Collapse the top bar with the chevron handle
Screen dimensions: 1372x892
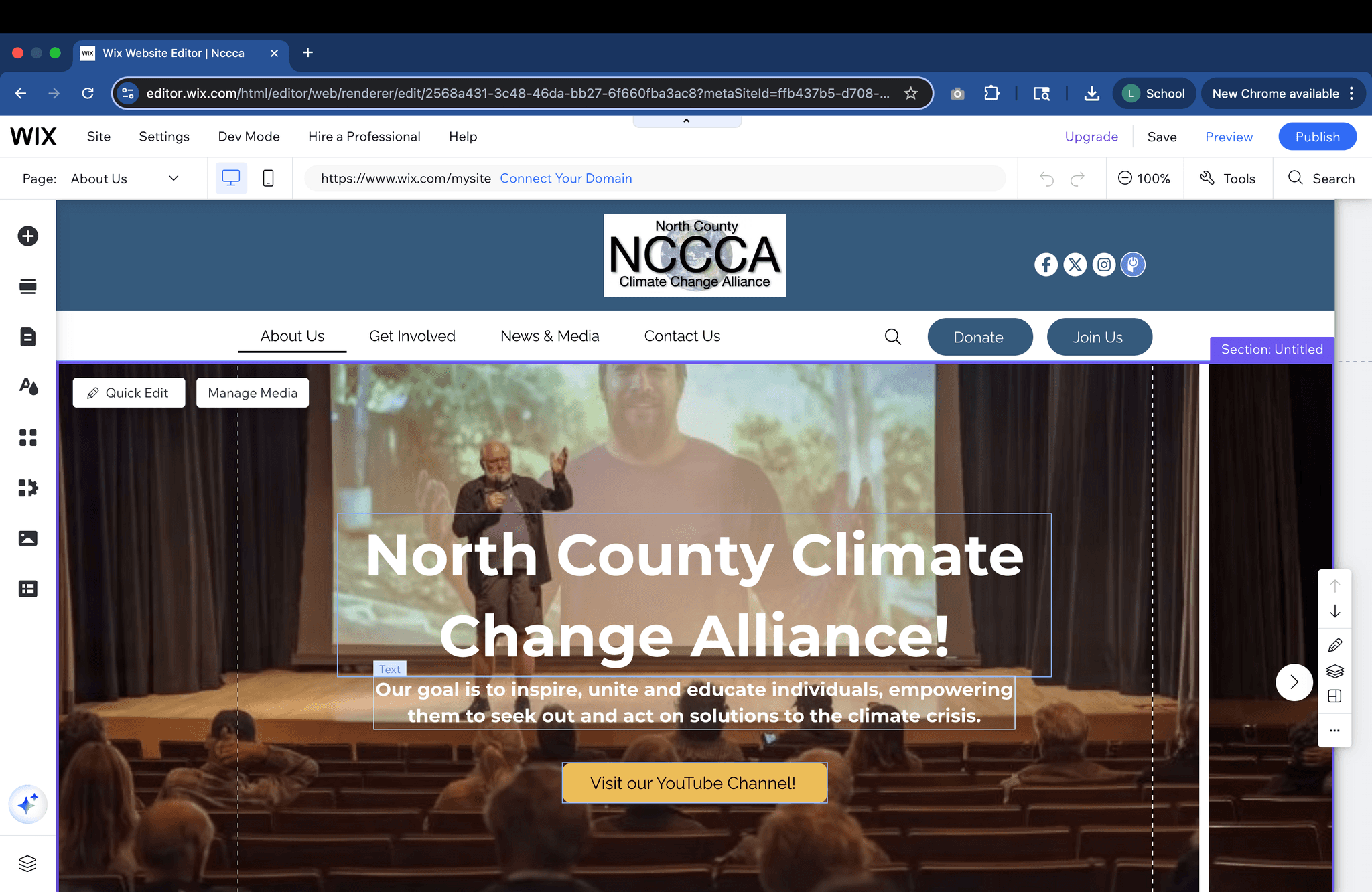[x=686, y=121]
